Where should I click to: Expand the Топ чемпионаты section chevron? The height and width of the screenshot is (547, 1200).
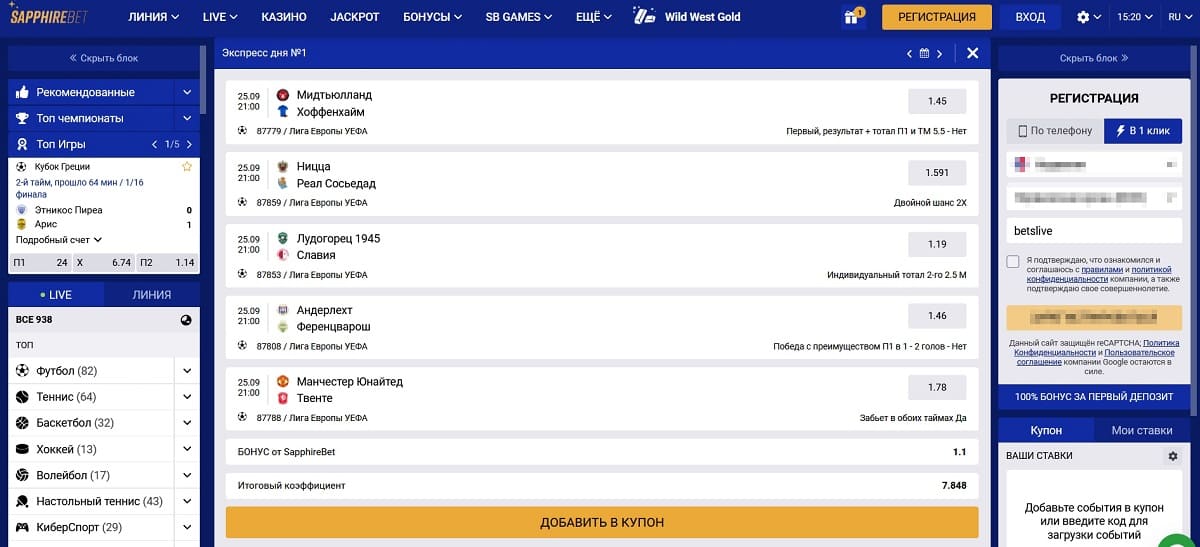coord(187,118)
